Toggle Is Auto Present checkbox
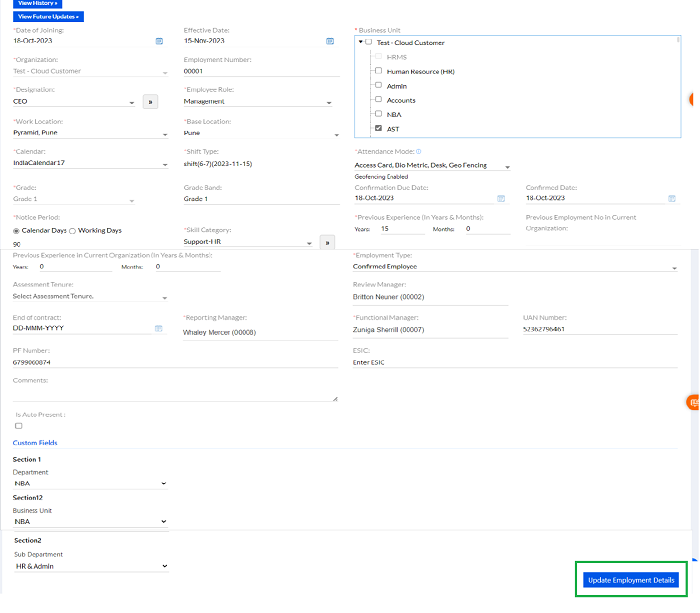 pos(19,426)
